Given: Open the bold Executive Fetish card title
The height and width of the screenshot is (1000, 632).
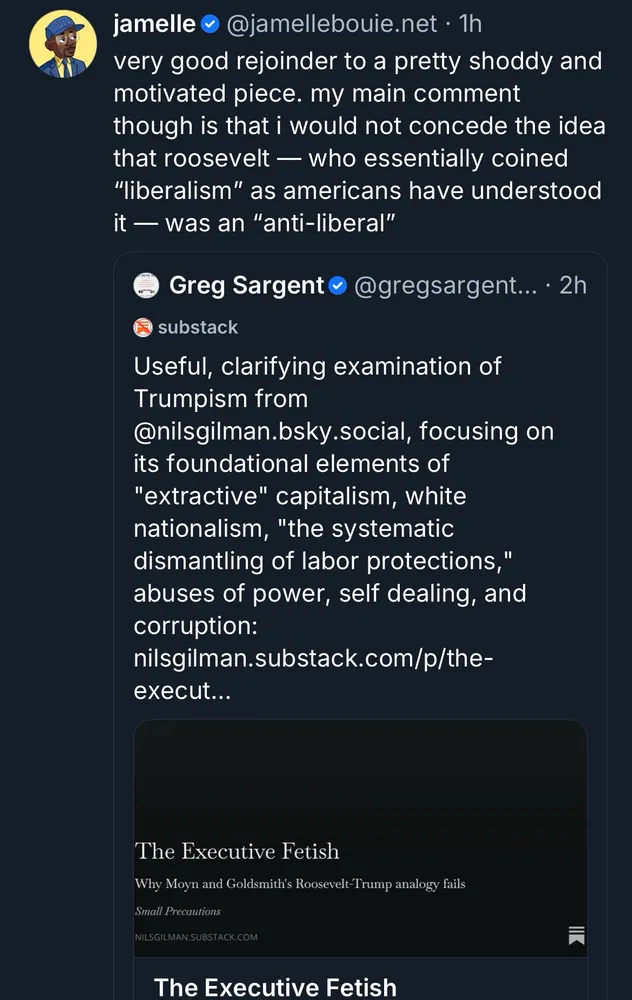Looking at the screenshot, I should (275, 987).
